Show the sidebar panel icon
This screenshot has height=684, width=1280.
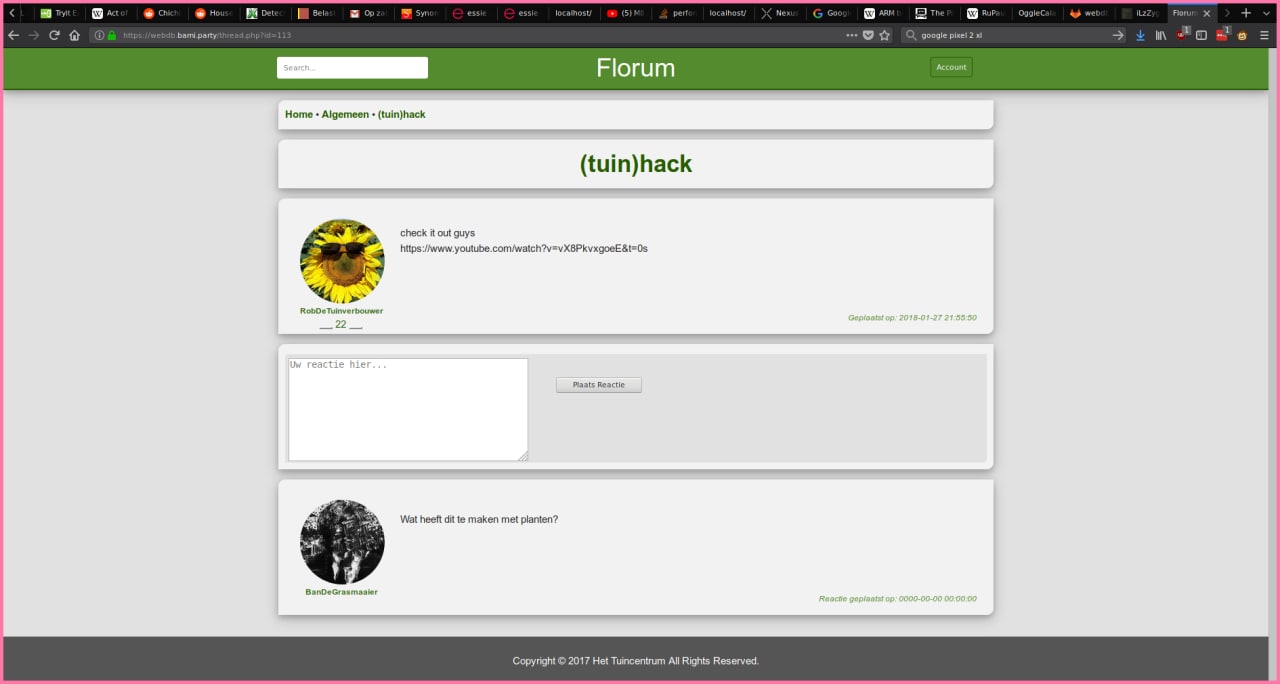point(1201,35)
